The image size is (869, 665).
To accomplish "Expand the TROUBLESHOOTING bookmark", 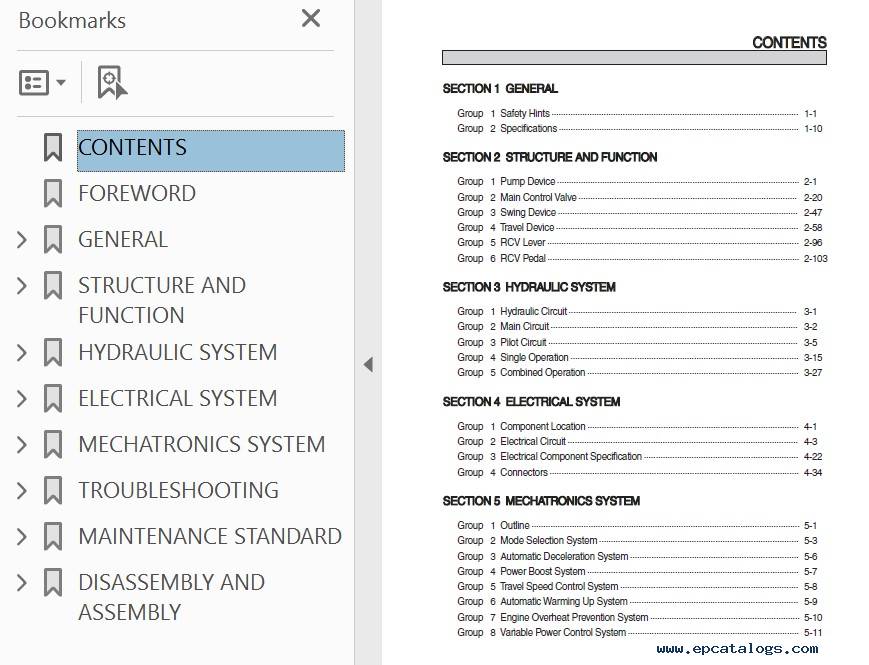I will point(22,491).
